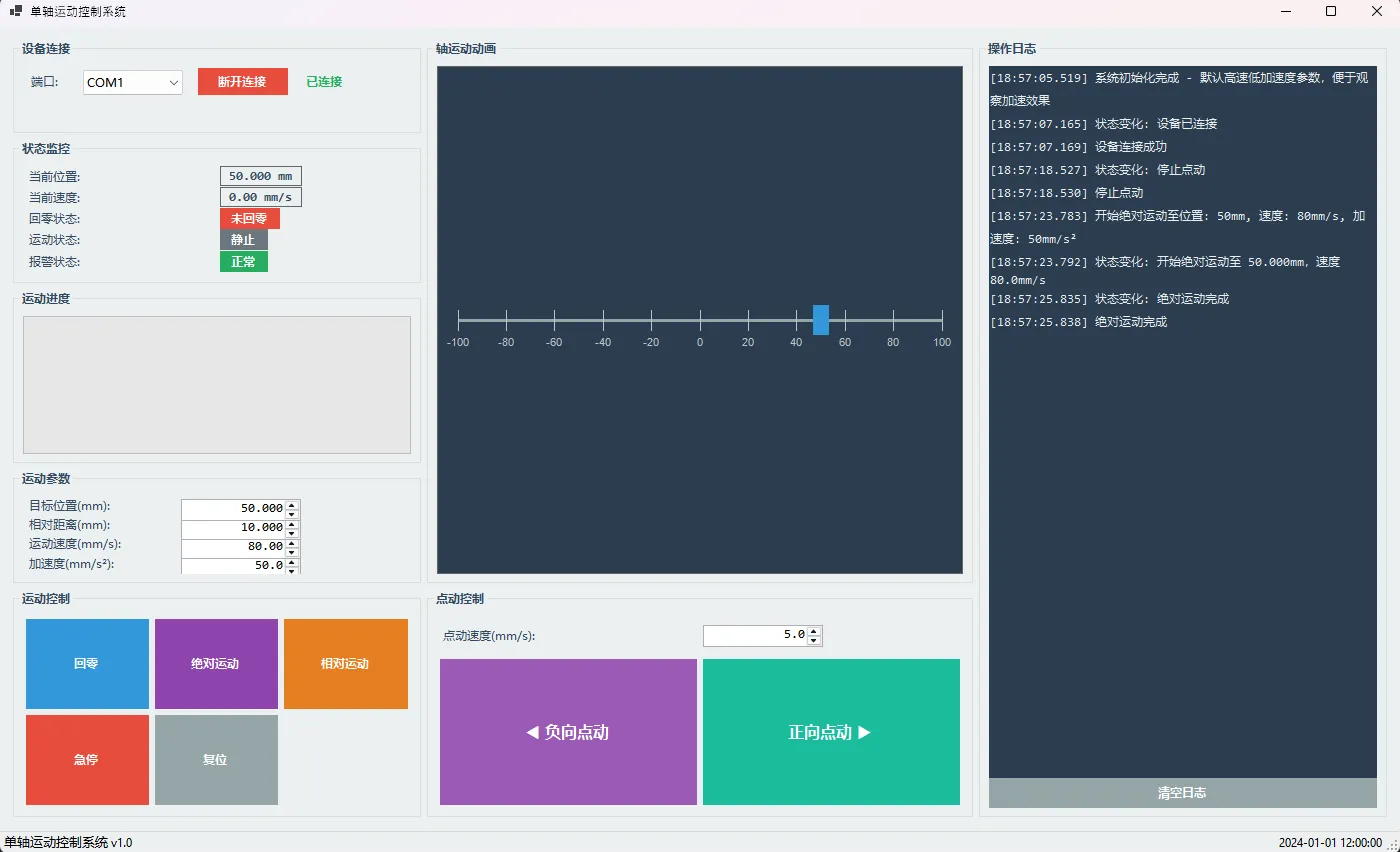Click the red 断开连接 disconnect button
The image size is (1400, 852).
[242, 81]
